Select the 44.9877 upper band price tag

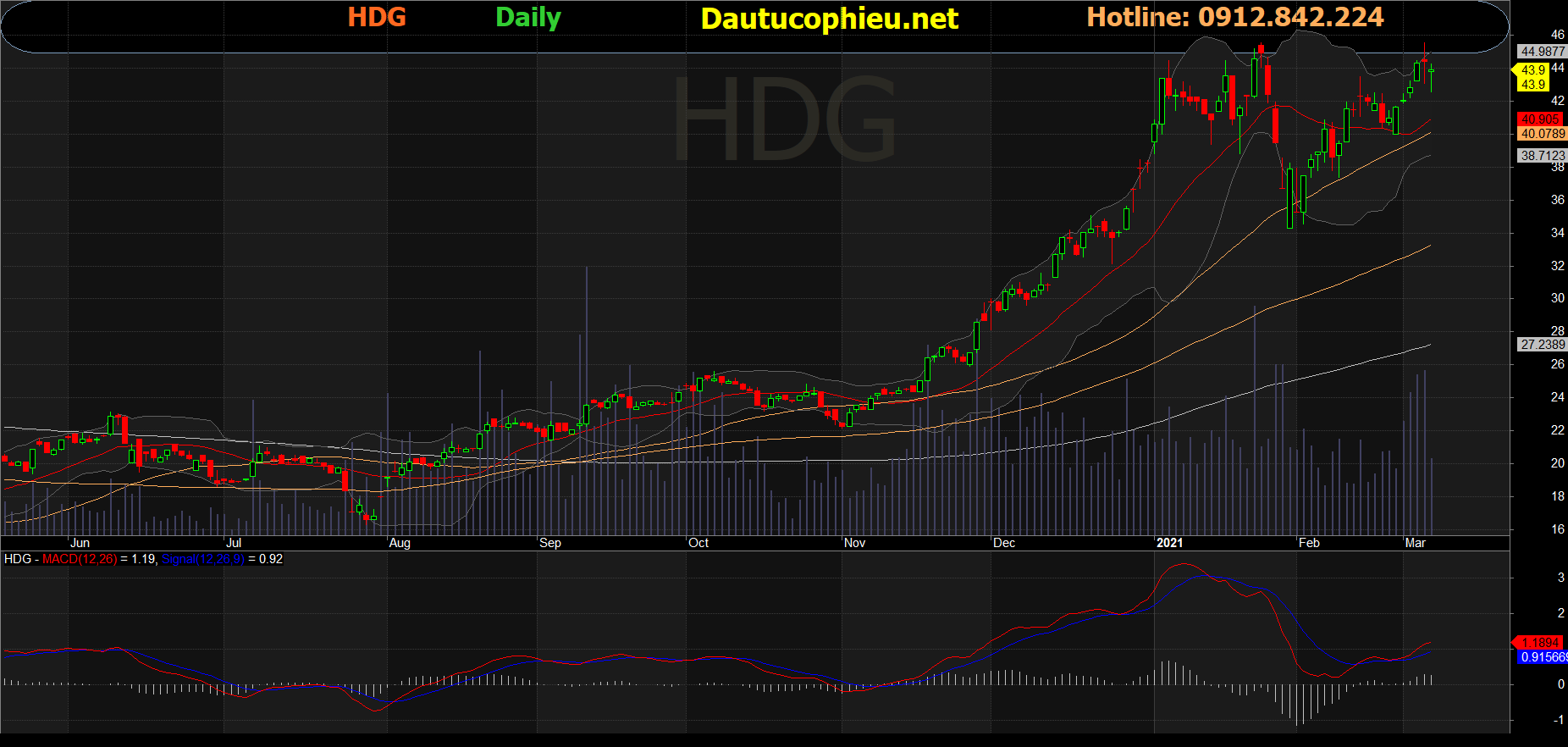pos(1543,52)
